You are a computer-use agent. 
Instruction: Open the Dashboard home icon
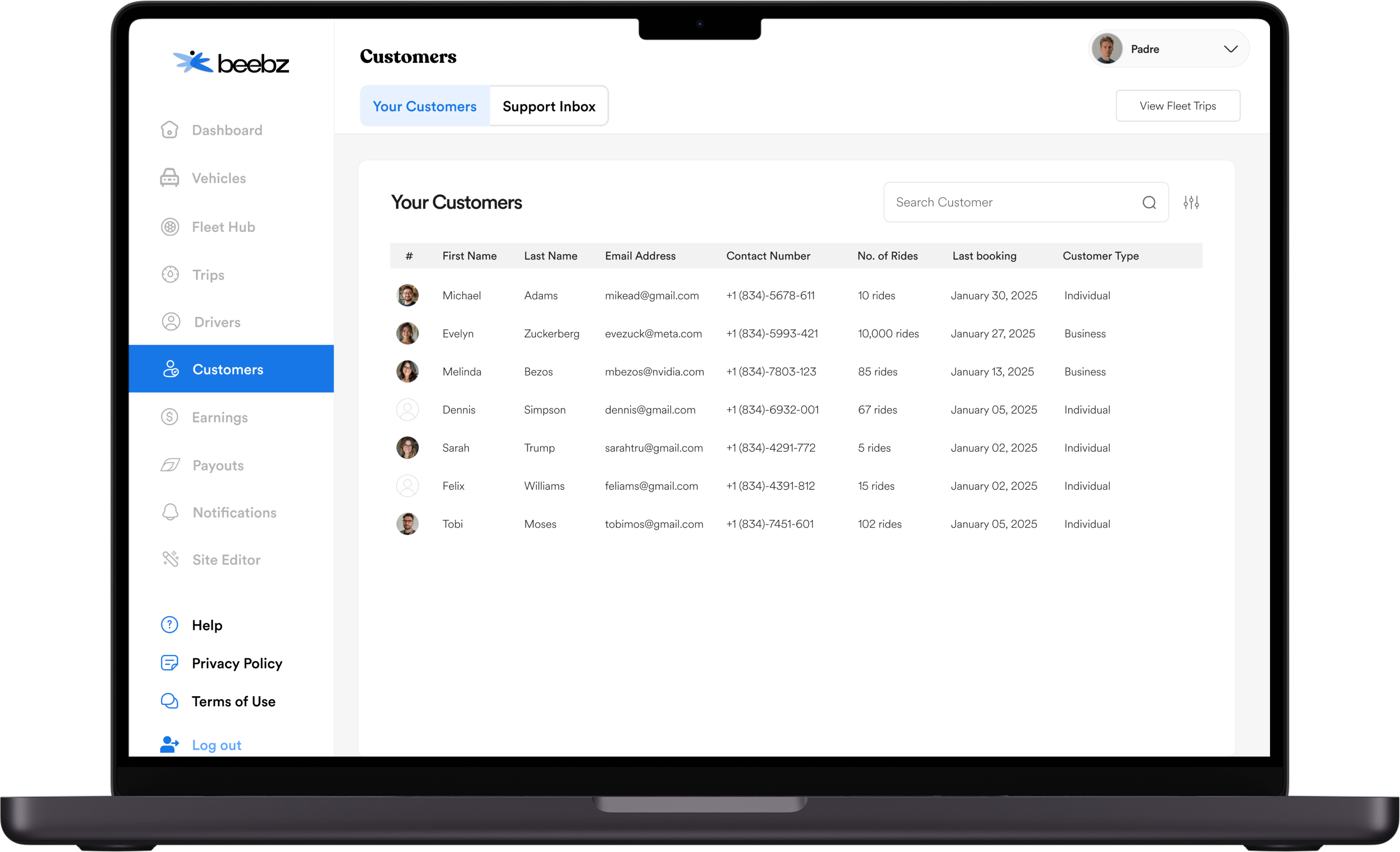pos(169,130)
